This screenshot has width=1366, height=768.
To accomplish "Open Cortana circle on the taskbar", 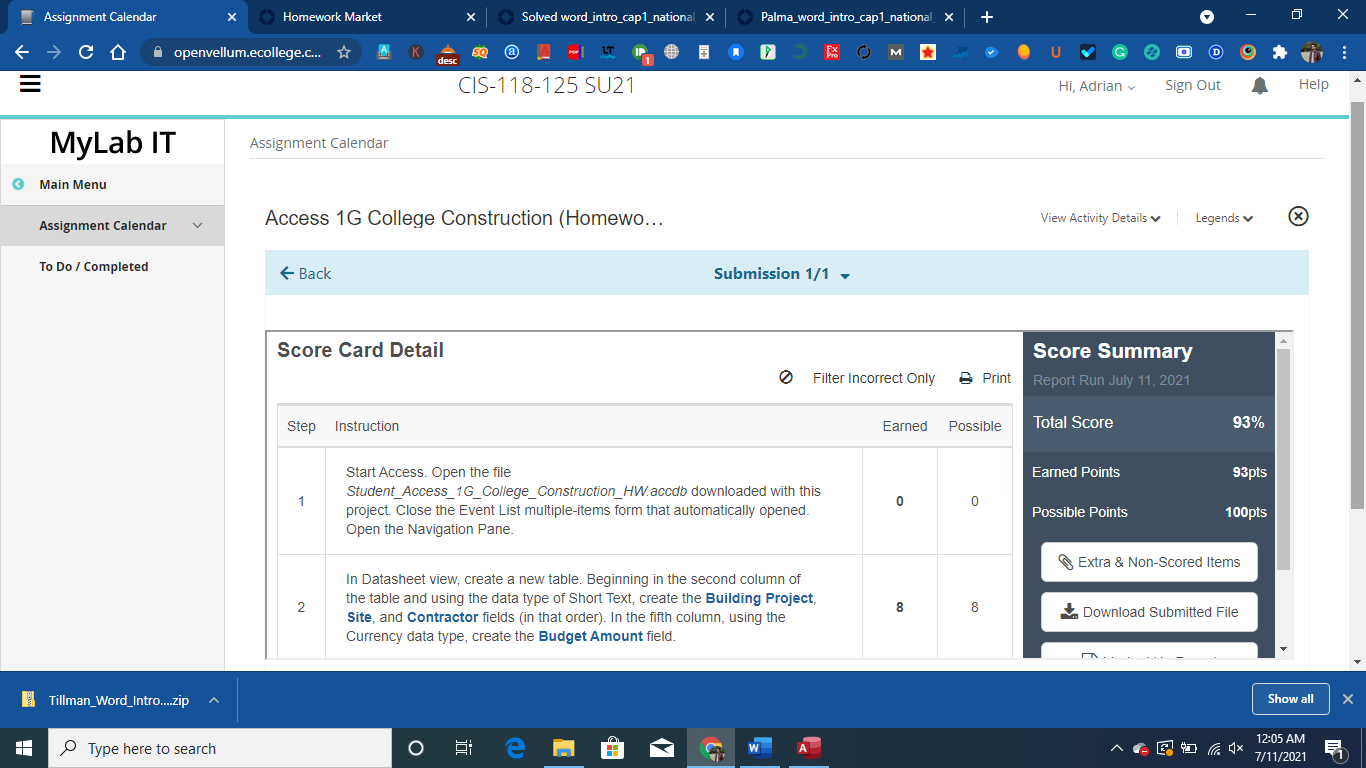I will pos(416,748).
